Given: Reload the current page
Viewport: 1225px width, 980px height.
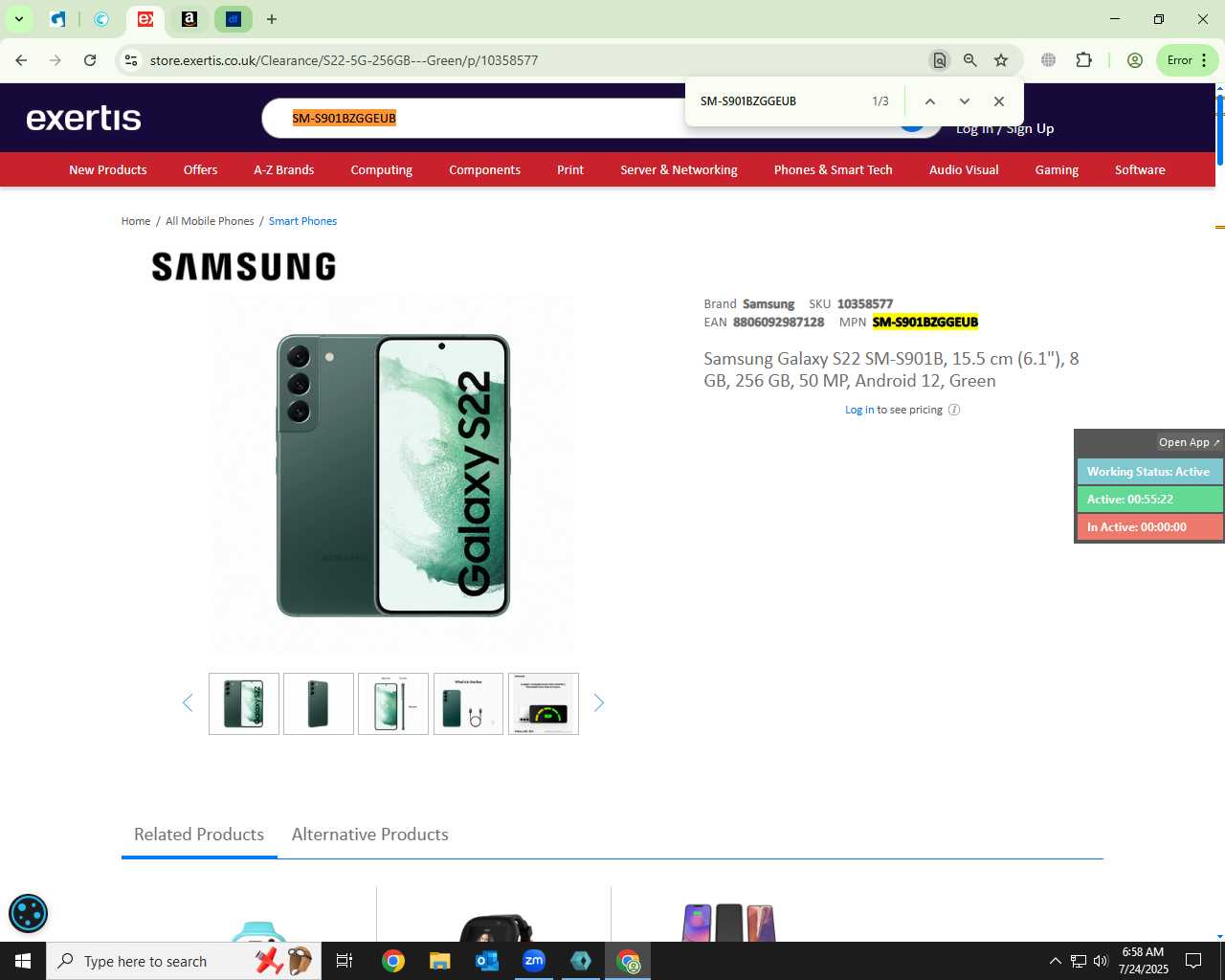Looking at the screenshot, I should point(90,60).
